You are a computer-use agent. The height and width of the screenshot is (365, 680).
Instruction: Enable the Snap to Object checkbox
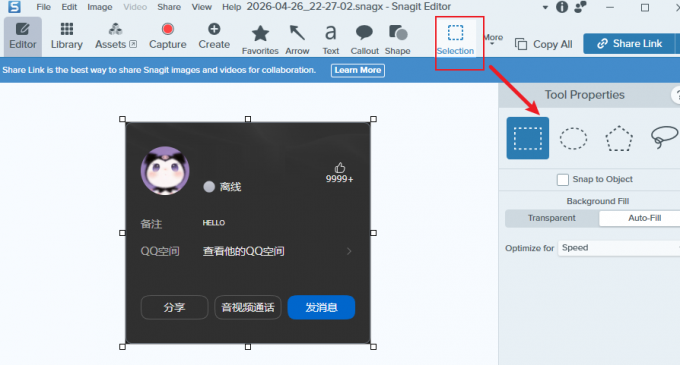(562, 179)
